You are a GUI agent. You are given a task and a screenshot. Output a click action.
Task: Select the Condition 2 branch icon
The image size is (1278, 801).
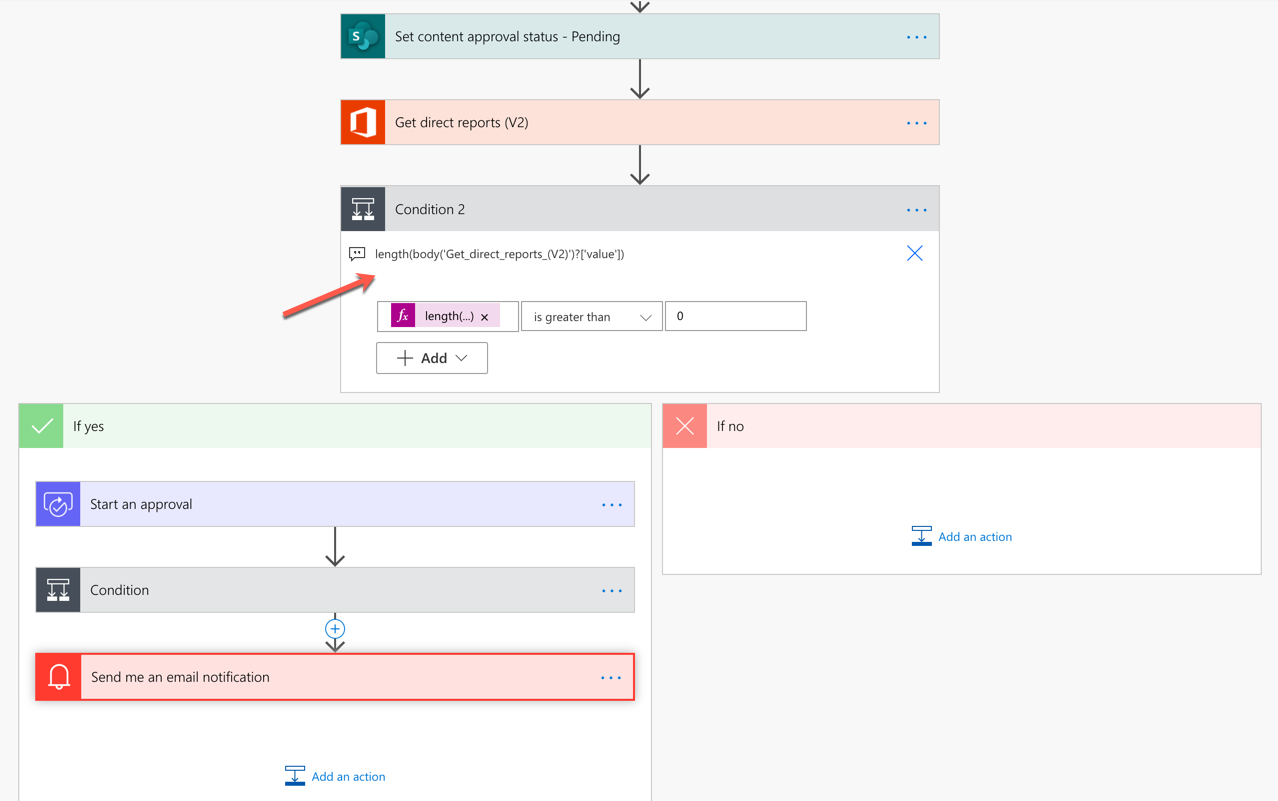pos(361,209)
